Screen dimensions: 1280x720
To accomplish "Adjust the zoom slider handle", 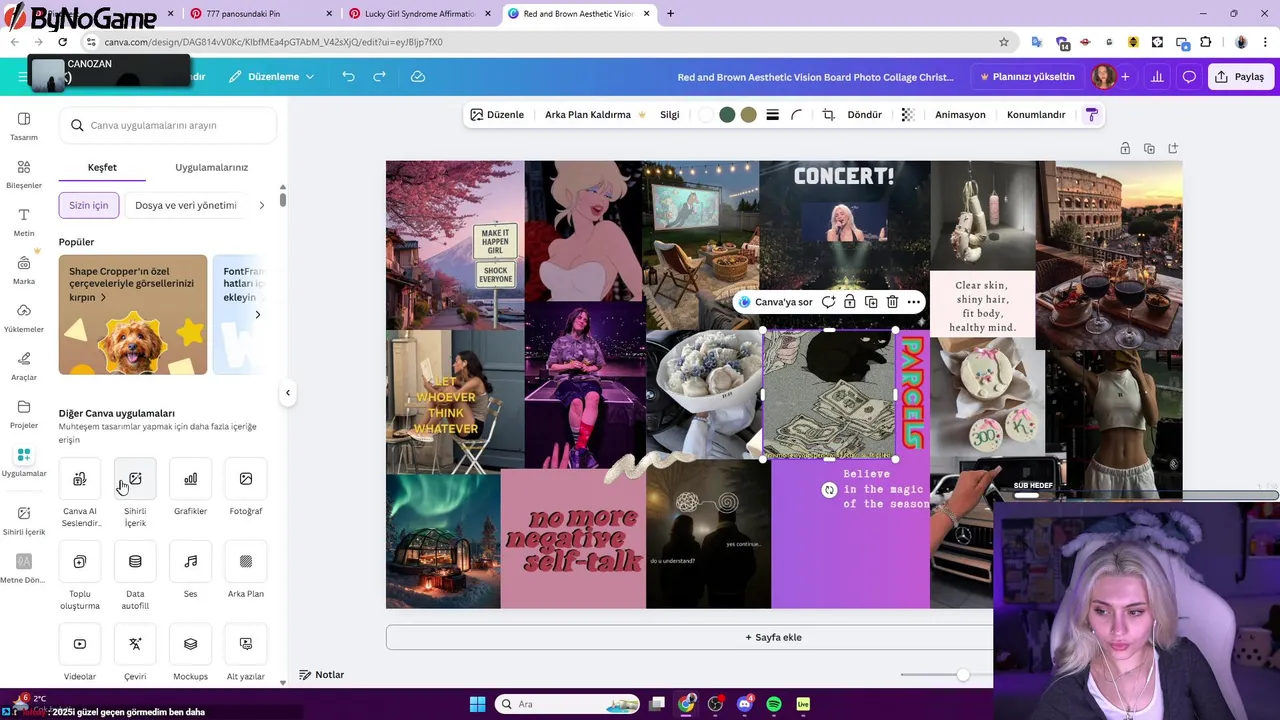I will 962,675.
